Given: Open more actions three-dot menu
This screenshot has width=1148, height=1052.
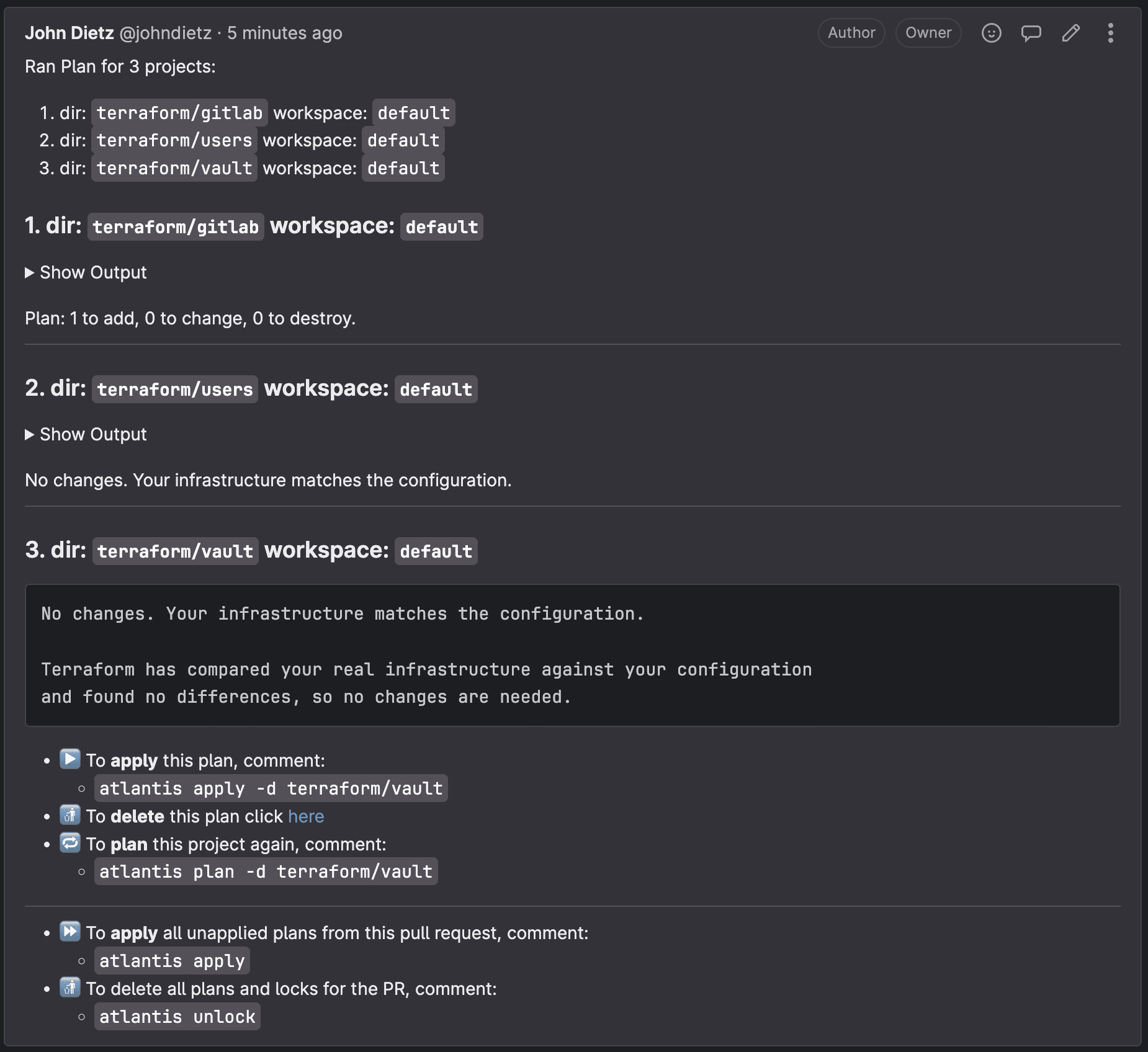Looking at the screenshot, I should [x=1110, y=33].
